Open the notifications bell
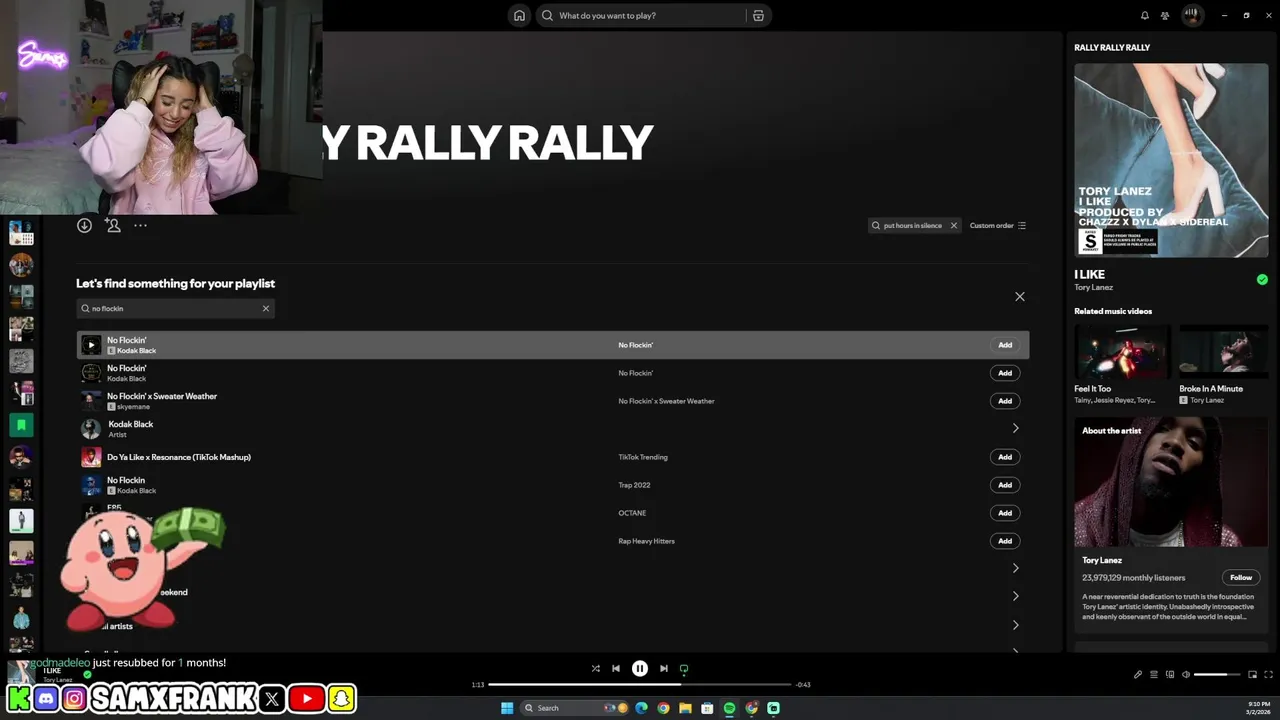 click(x=1145, y=15)
